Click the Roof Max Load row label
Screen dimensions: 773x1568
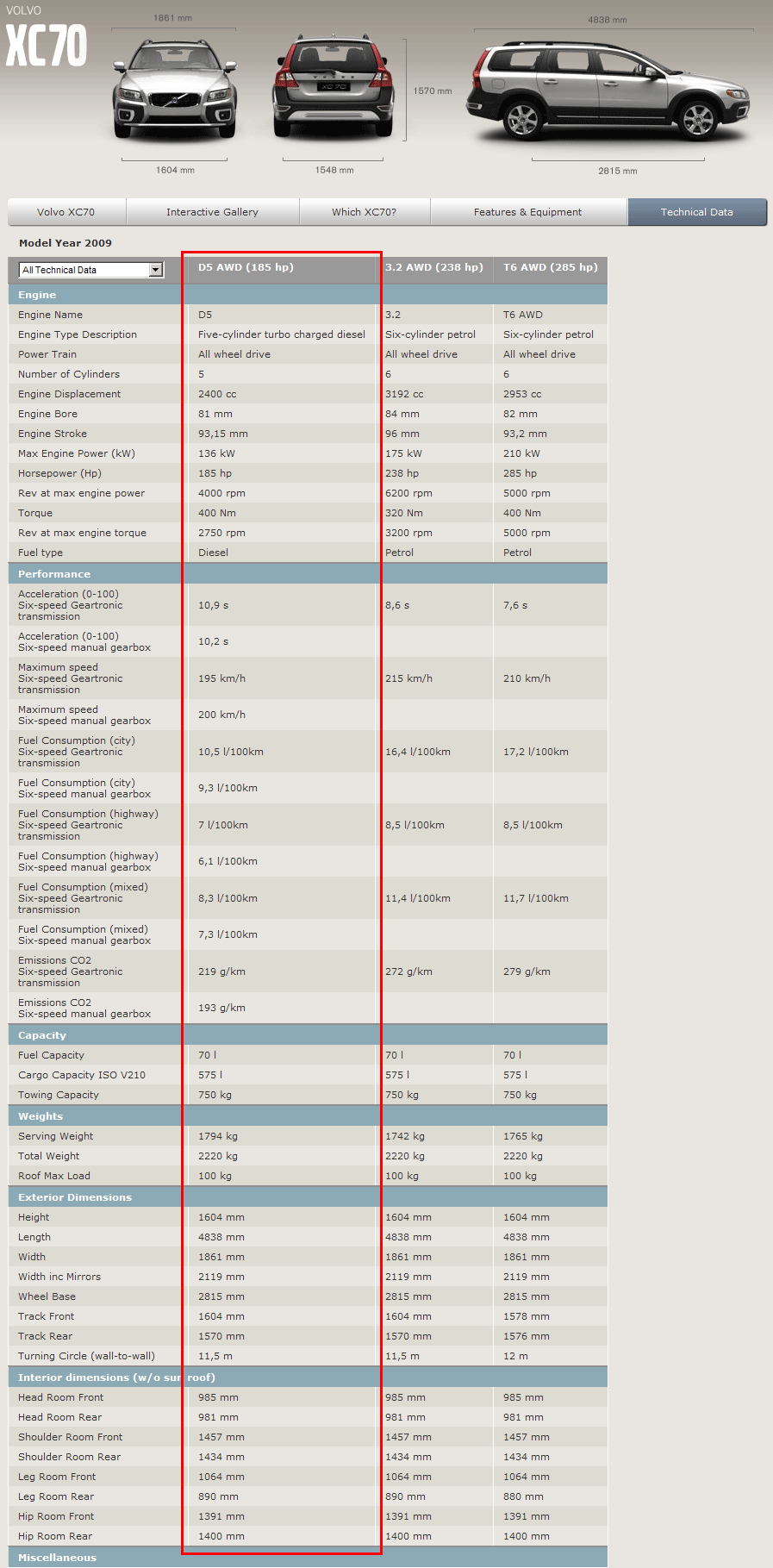coord(54,1176)
